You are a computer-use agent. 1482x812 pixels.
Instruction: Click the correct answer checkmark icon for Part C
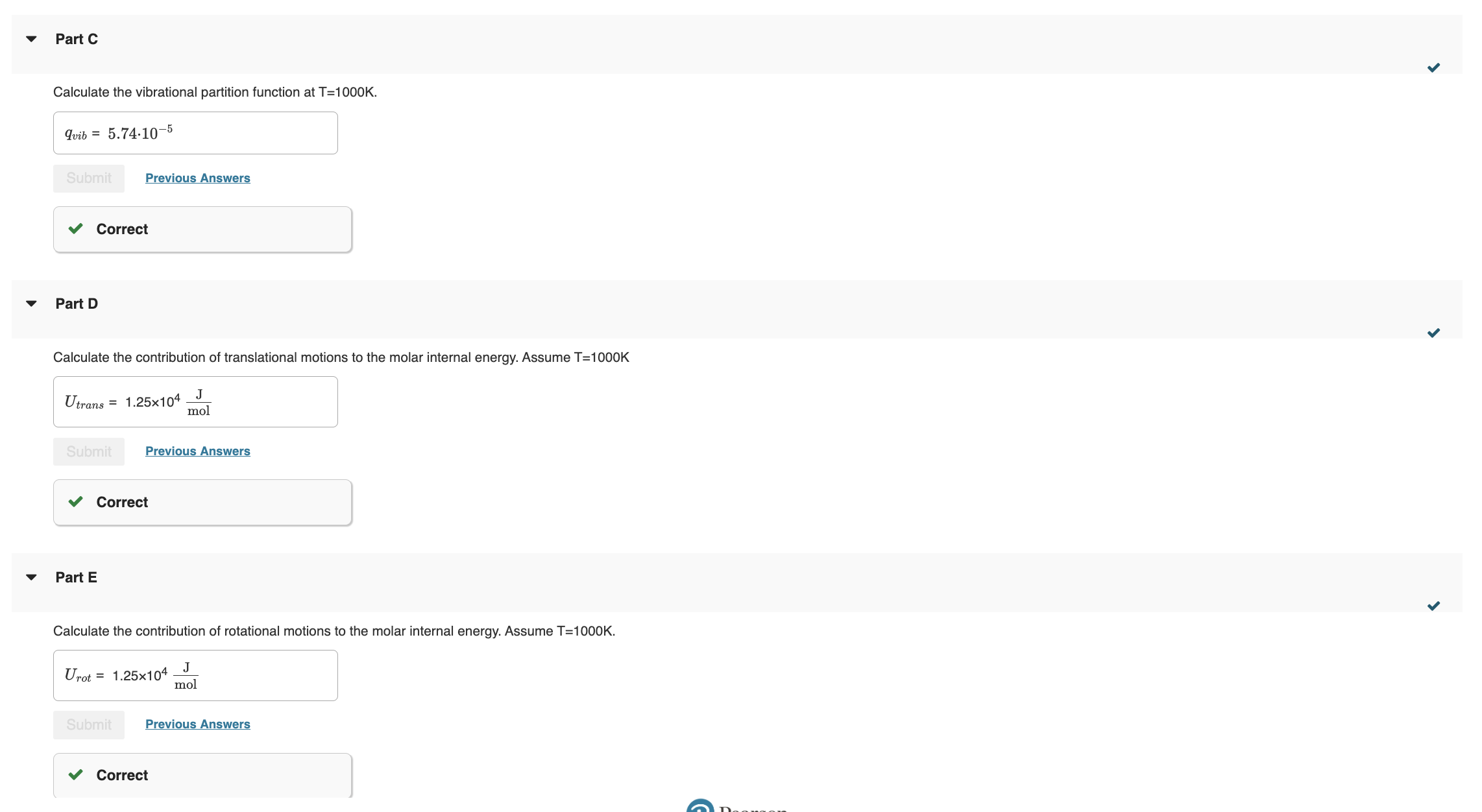point(77,228)
